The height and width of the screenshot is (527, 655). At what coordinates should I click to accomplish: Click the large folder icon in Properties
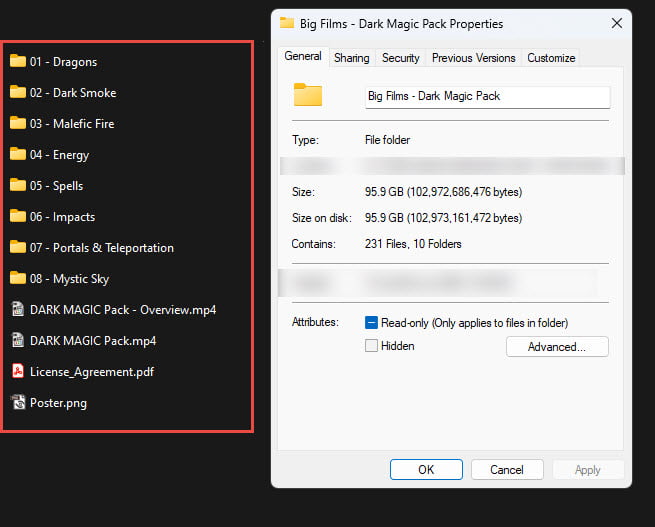click(x=307, y=95)
